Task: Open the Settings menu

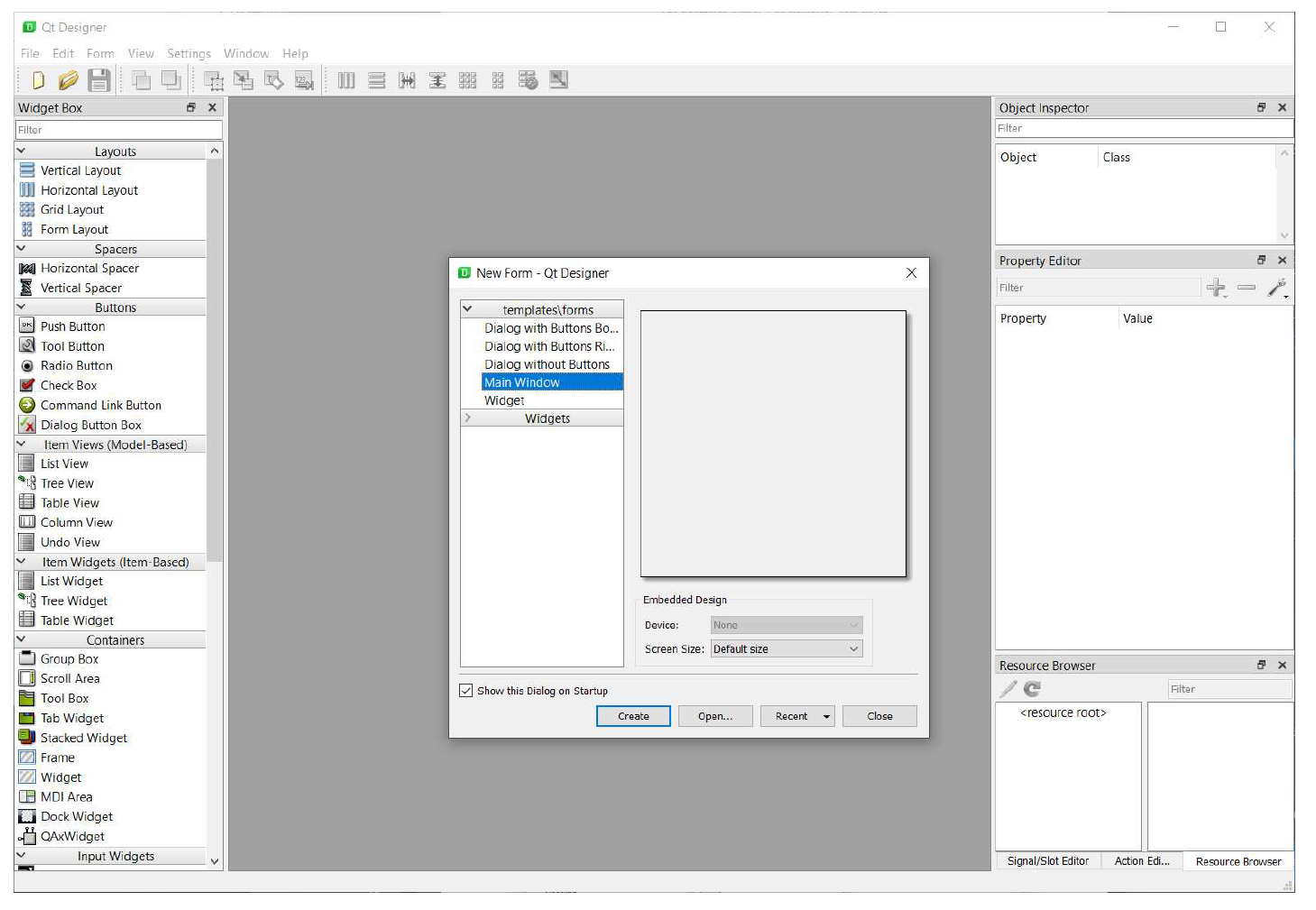Action: (x=189, y=53)
